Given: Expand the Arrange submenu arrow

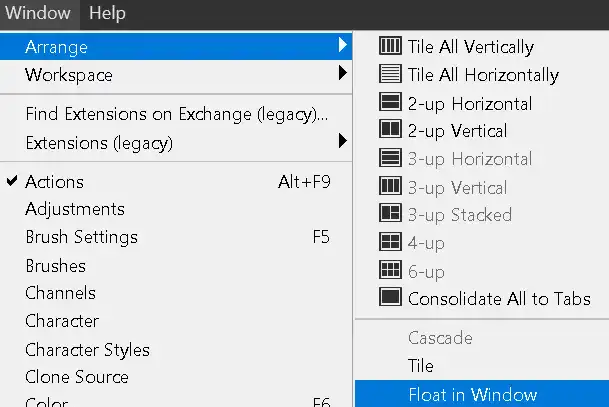Looking at the screenshot, I should [x=343, y=46].
